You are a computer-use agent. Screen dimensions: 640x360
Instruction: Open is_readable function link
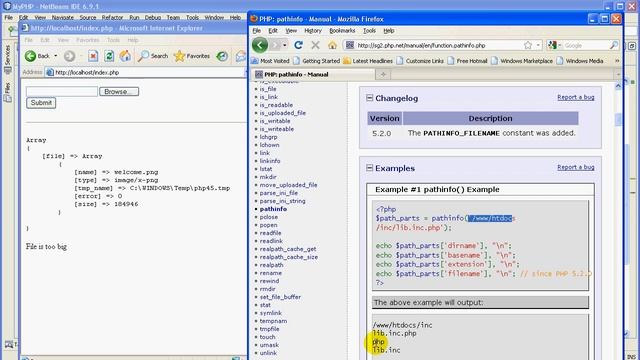276,105
